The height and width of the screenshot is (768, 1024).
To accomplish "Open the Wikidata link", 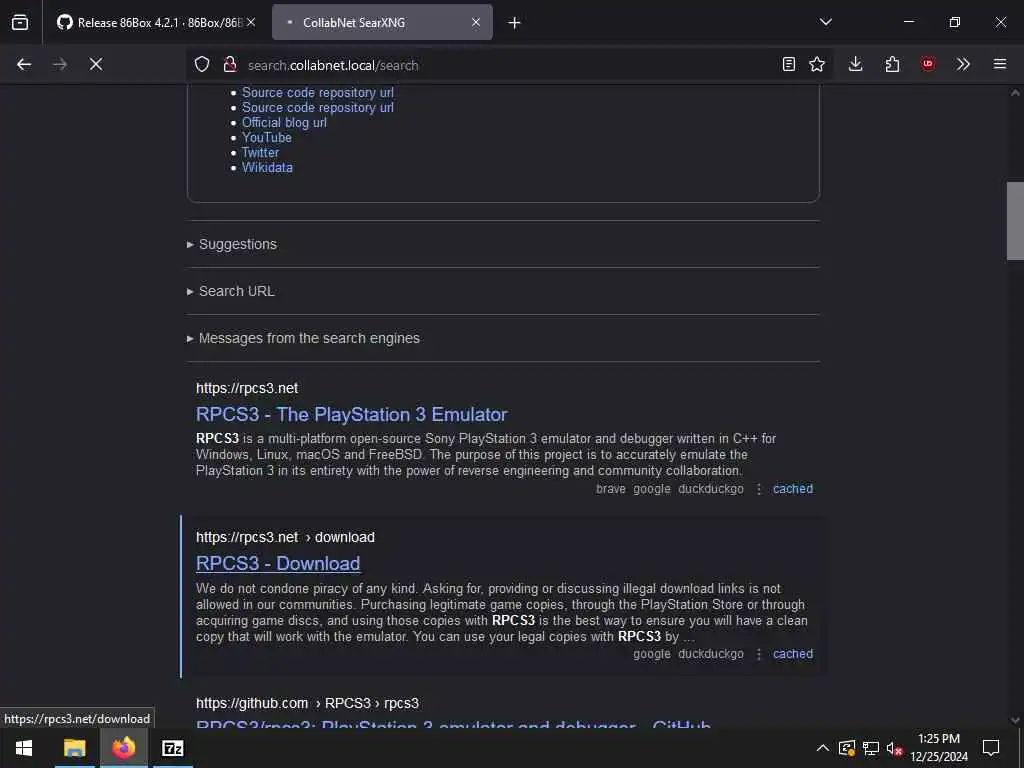I will [x=267, y=168].
